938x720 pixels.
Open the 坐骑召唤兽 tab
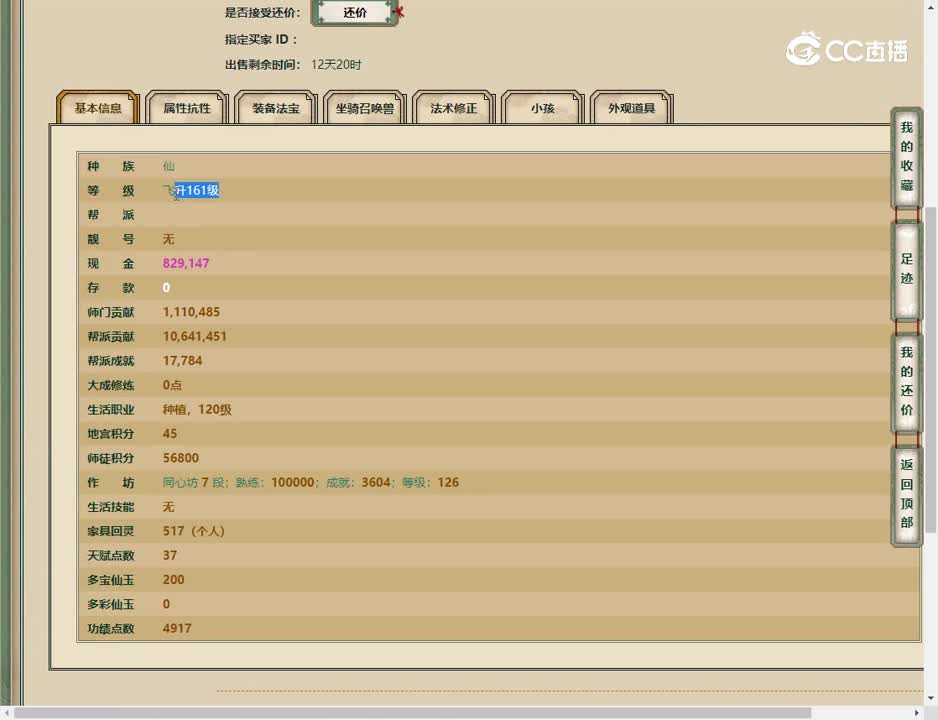364,108
